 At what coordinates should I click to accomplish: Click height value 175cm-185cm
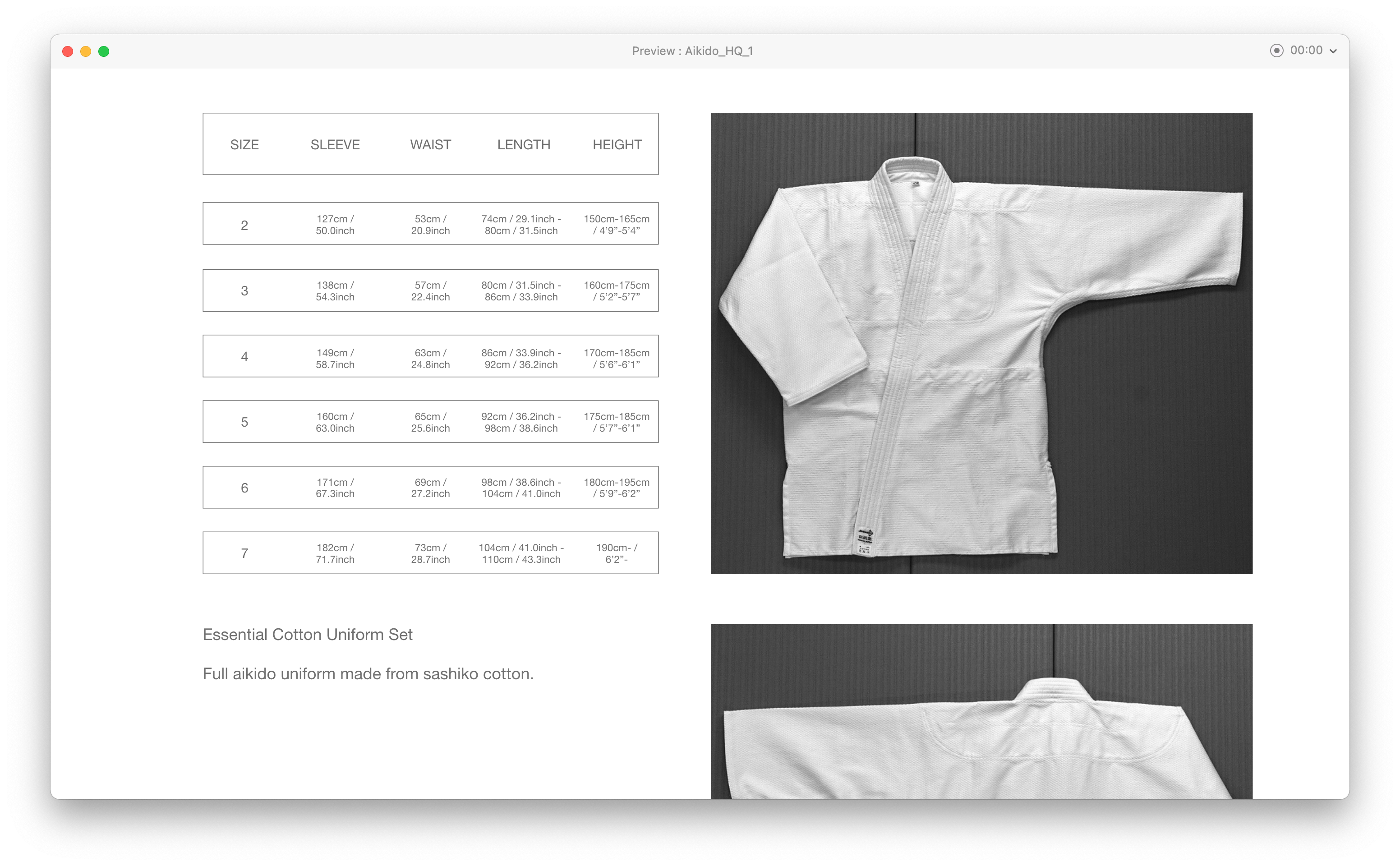[617, 422]
